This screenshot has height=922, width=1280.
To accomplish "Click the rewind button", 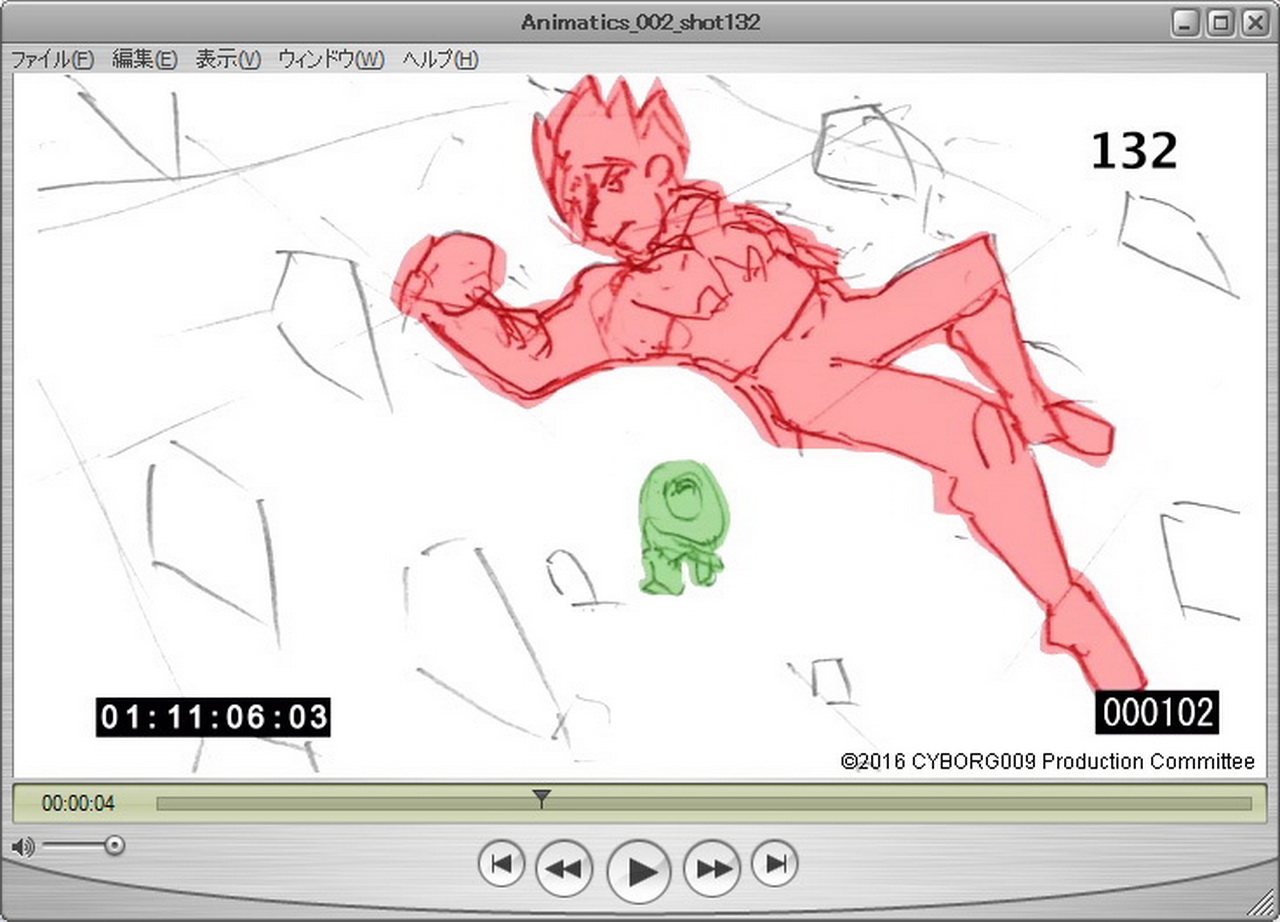I will tap(565, 869).
